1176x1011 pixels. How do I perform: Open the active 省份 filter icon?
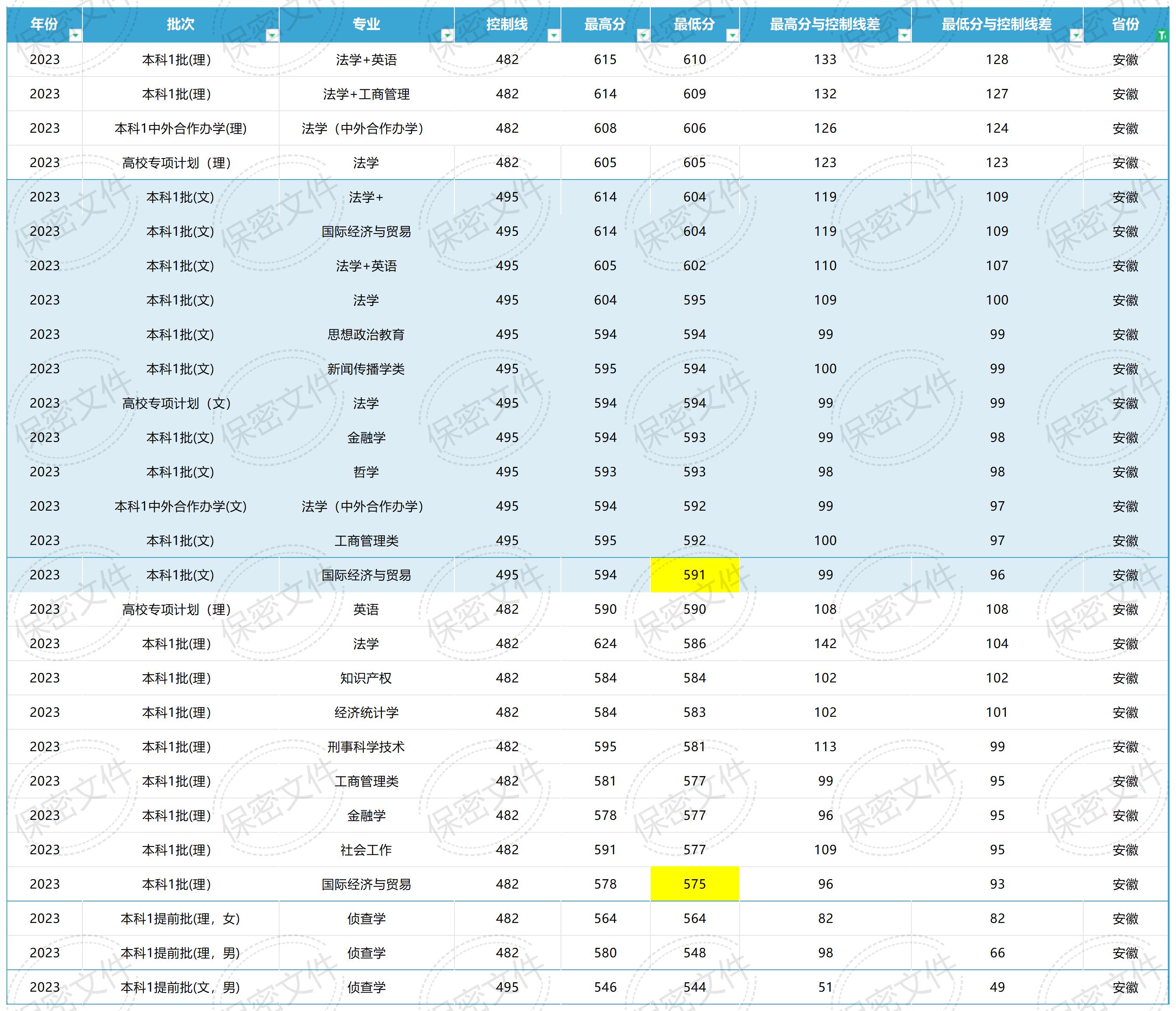coord(1162,35)
